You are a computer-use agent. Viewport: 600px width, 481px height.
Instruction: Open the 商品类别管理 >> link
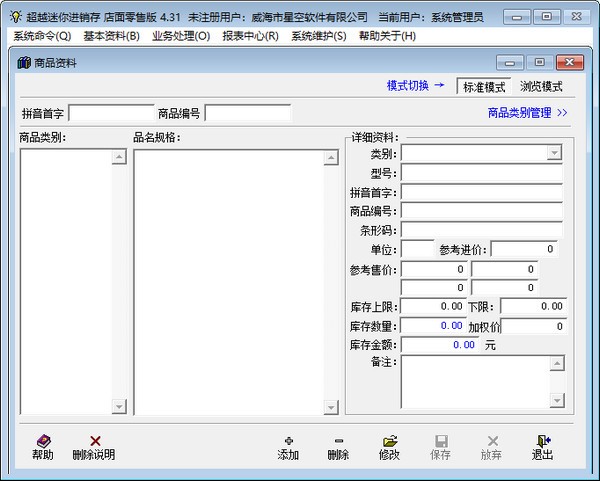pyautogui.click(x=527, y=113)
